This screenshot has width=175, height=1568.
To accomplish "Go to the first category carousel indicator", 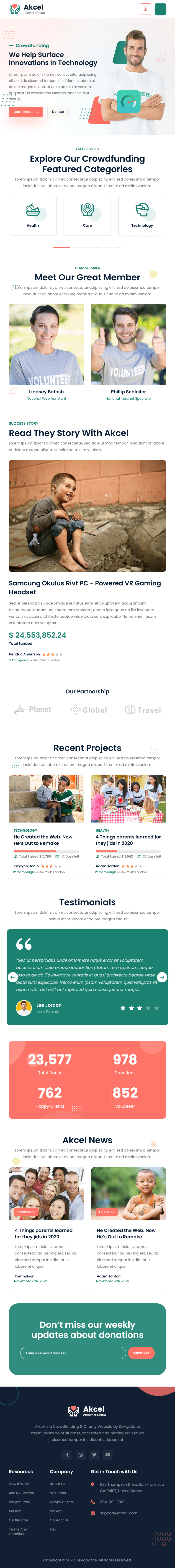I will [x=62, y=247].
